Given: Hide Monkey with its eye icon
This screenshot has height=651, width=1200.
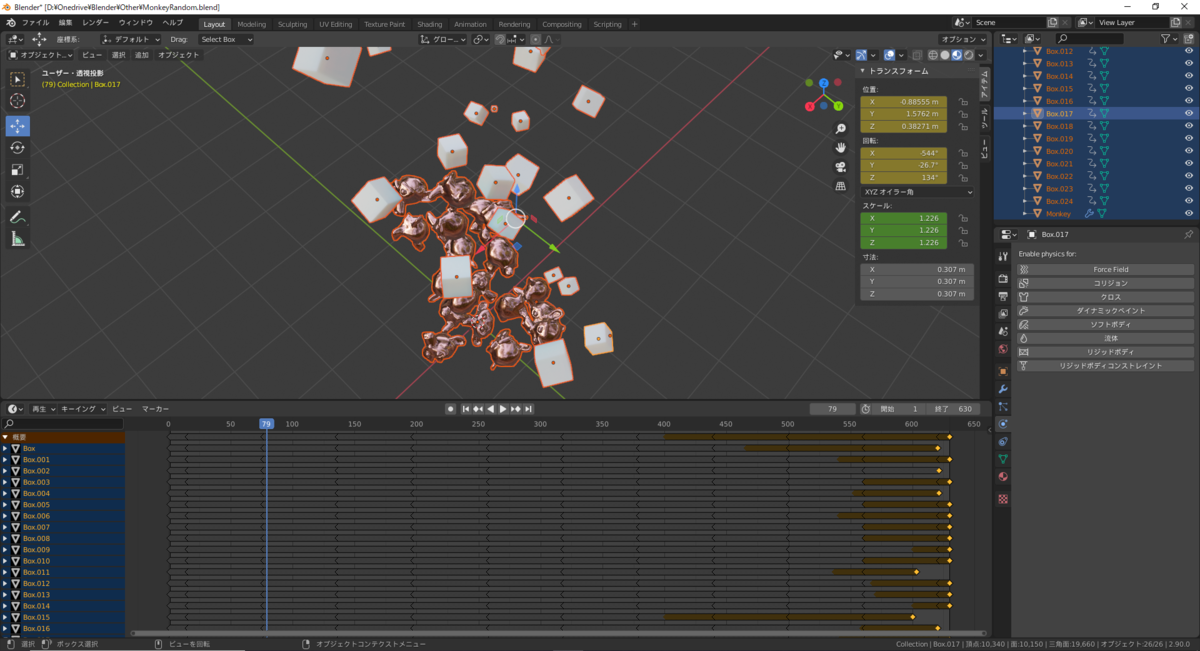Looking at the screenshot, I should 1189,214.
